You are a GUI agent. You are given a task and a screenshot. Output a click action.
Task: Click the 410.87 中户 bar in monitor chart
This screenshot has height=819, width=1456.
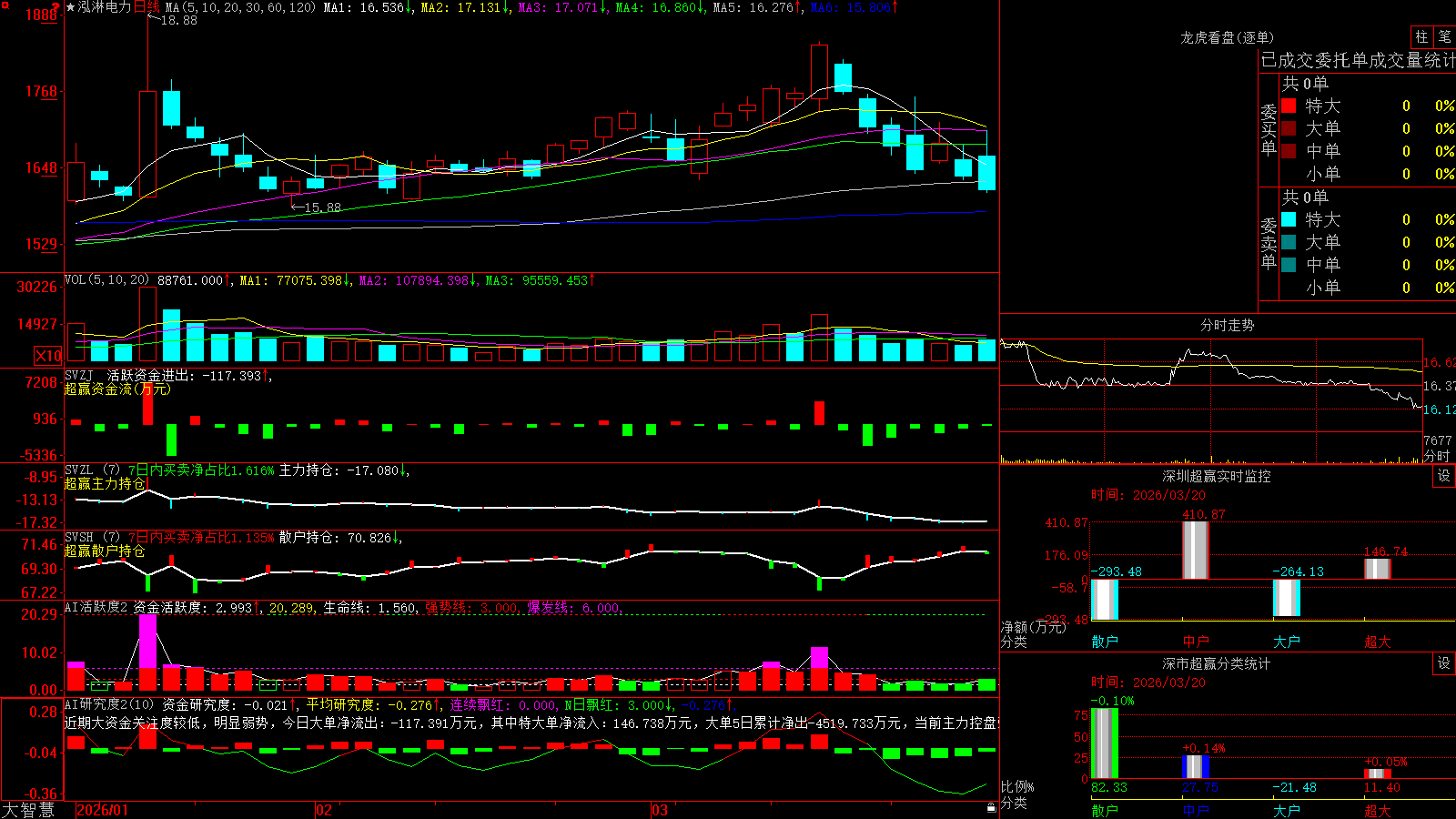pos(1195,550)
